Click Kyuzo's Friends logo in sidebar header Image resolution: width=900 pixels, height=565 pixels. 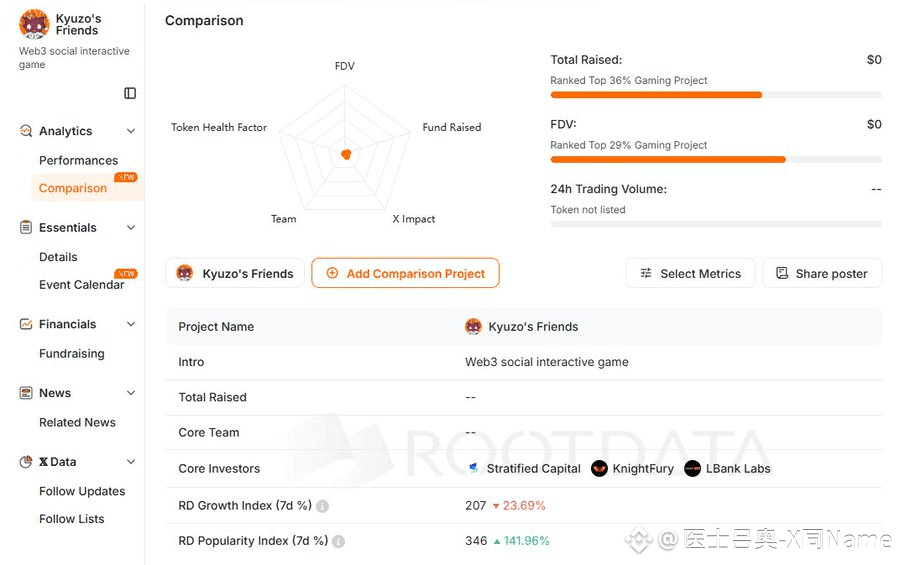[x=34, y=24]
